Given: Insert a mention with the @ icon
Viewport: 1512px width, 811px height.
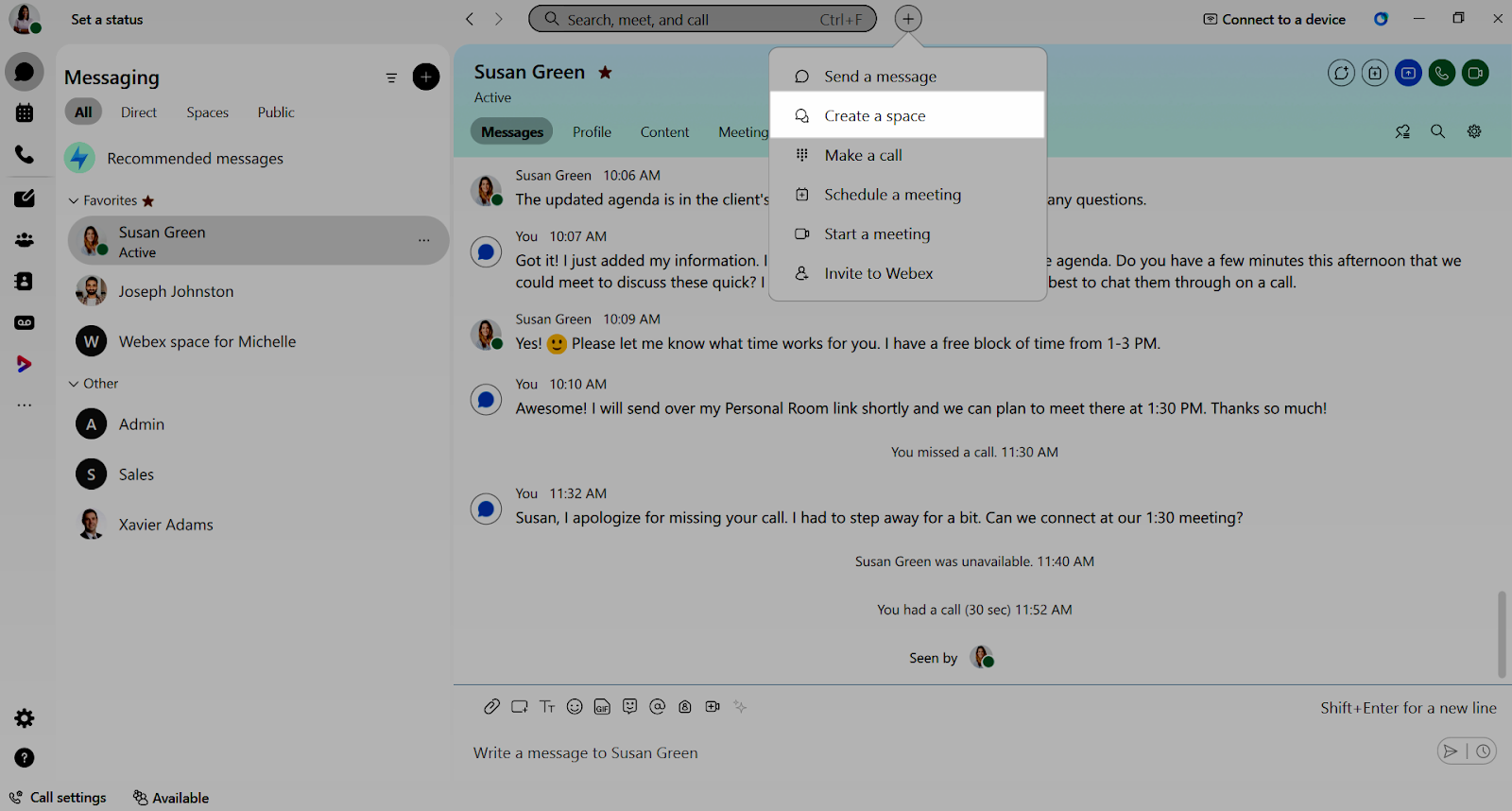Looking at the screenshot, I should coord(658,706).
